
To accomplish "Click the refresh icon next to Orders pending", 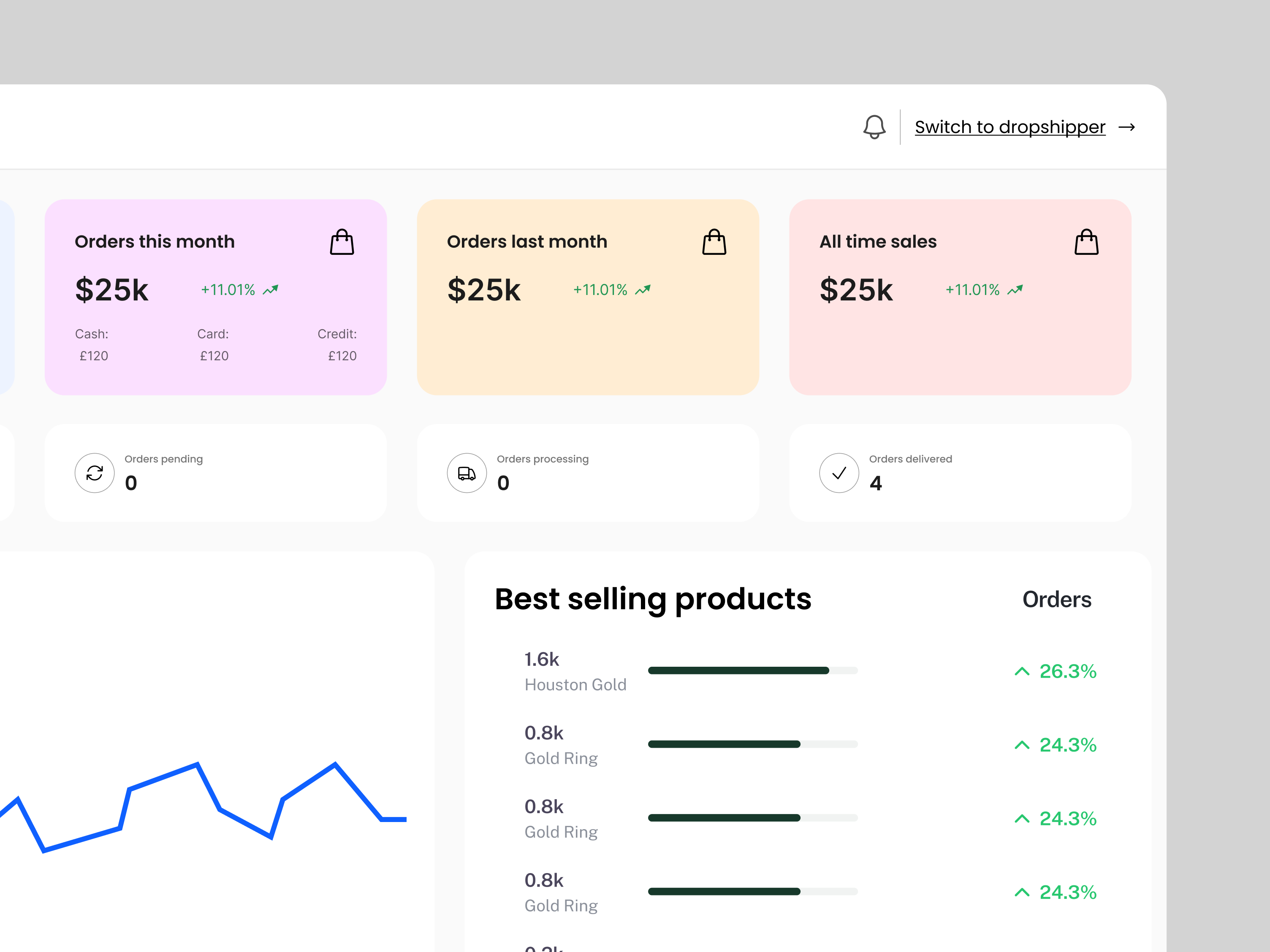I will point(94,473).
